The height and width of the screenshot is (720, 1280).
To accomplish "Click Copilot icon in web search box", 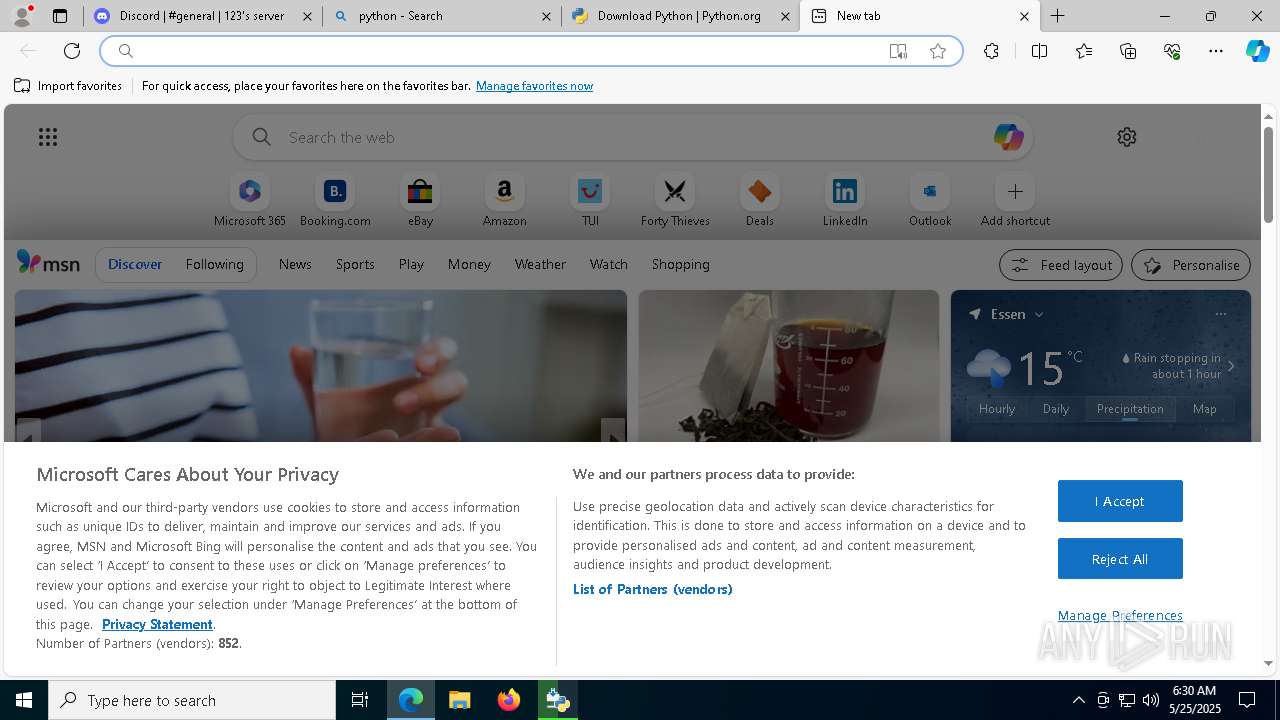I will pyautogui.click(x=1008, y=137).
